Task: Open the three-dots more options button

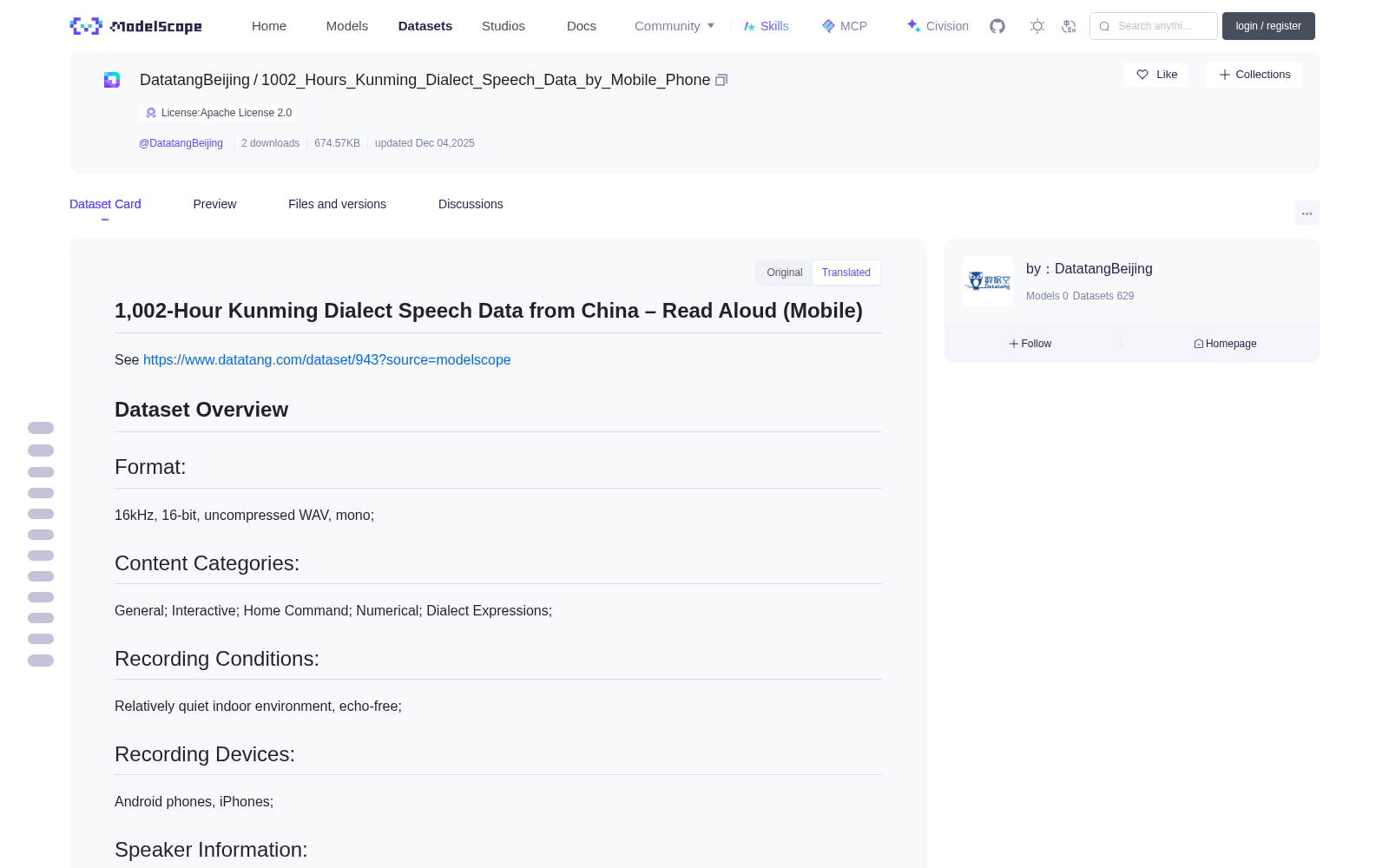Action: coord(1307,213)
